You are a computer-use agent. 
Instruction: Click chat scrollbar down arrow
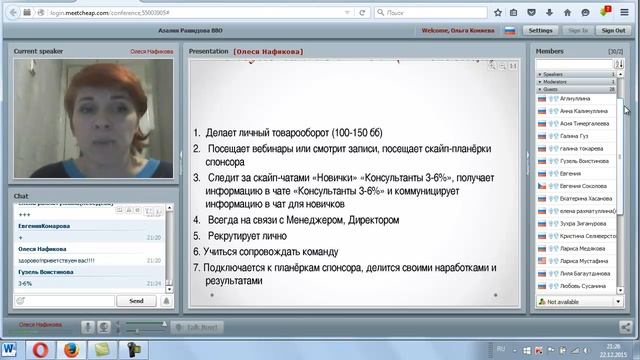(169, 289)
